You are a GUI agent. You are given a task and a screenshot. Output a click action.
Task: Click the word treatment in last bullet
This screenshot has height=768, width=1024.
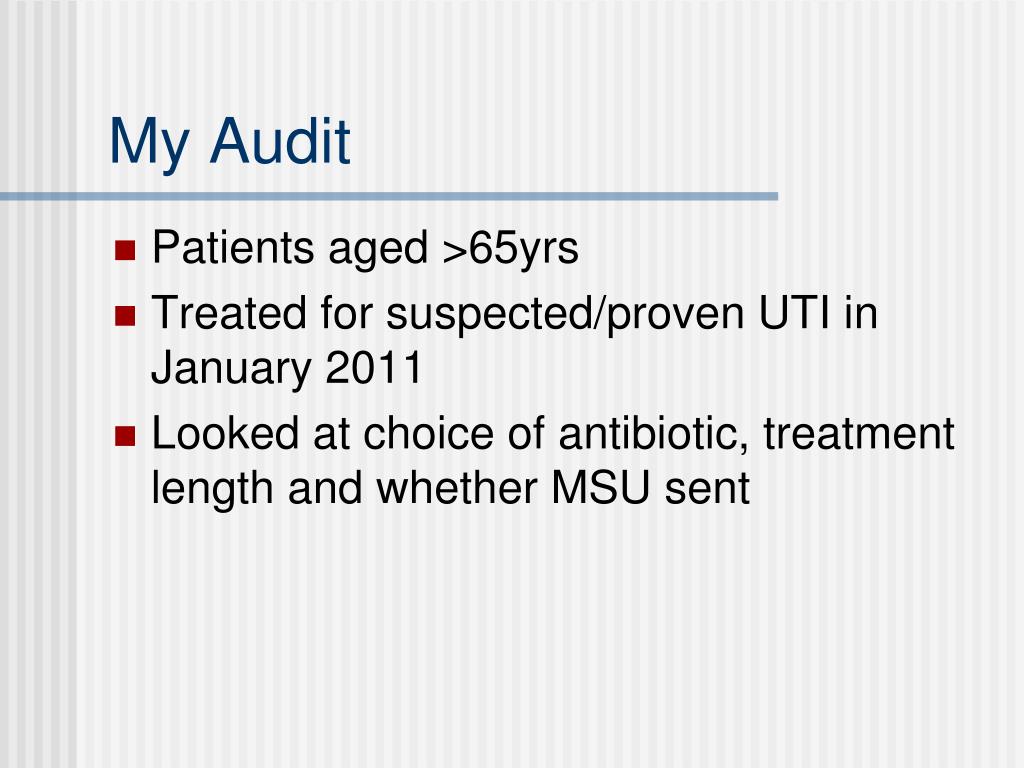tap(859, 434)
